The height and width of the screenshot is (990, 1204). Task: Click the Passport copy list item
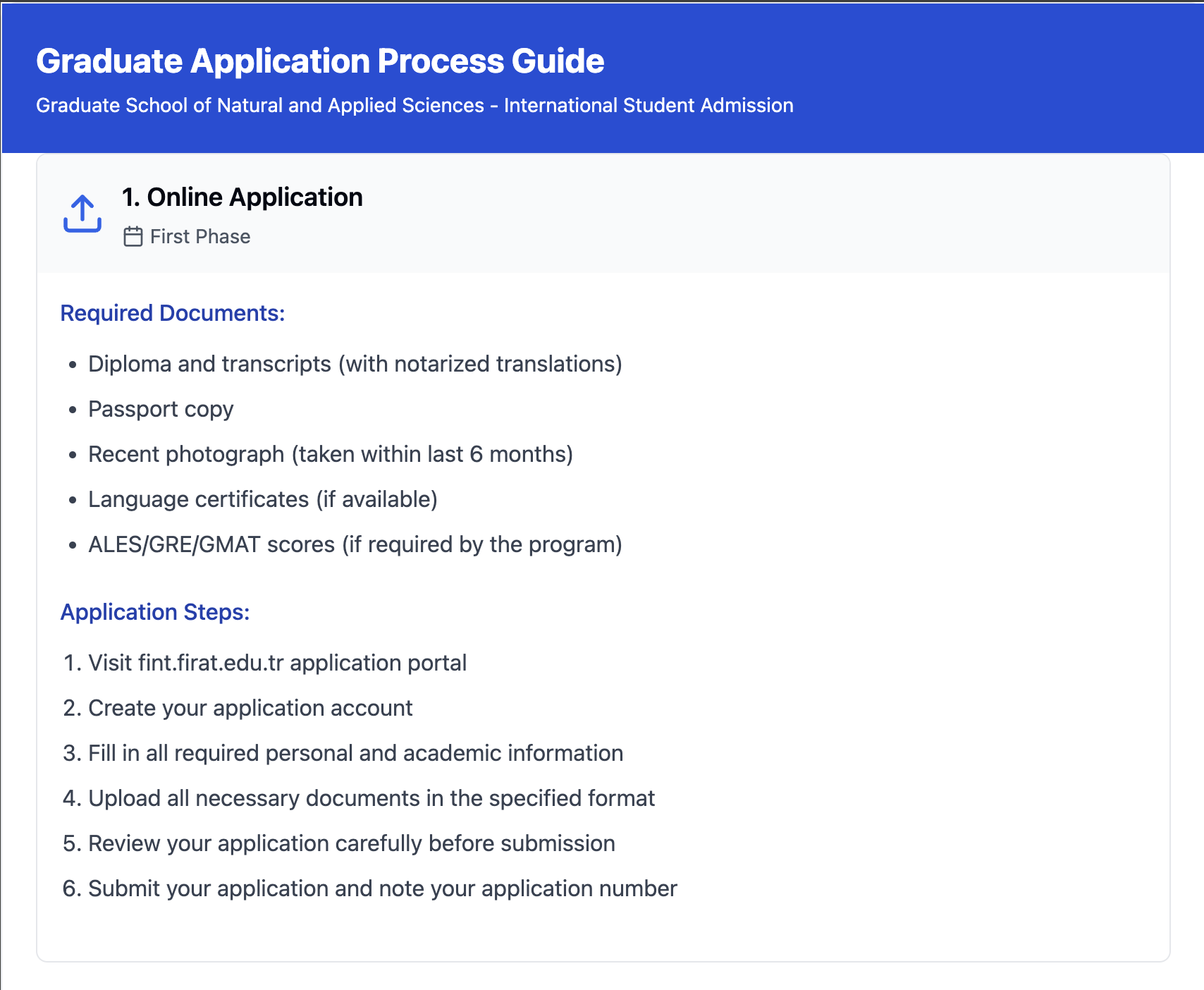(161, 409)
